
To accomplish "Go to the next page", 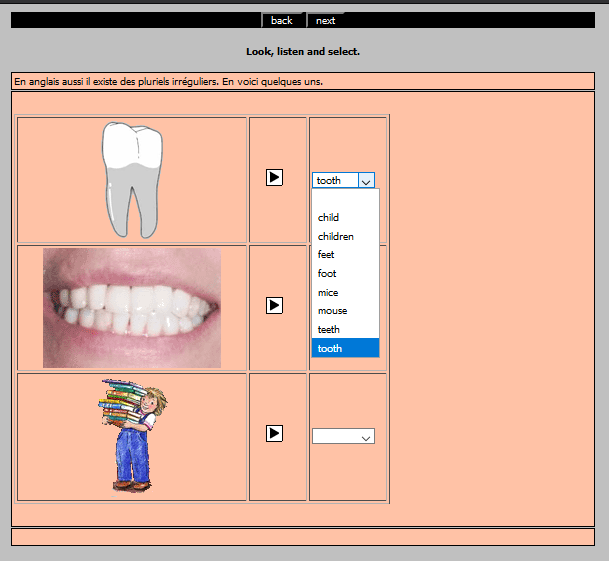I will click(x=325, y=20).
